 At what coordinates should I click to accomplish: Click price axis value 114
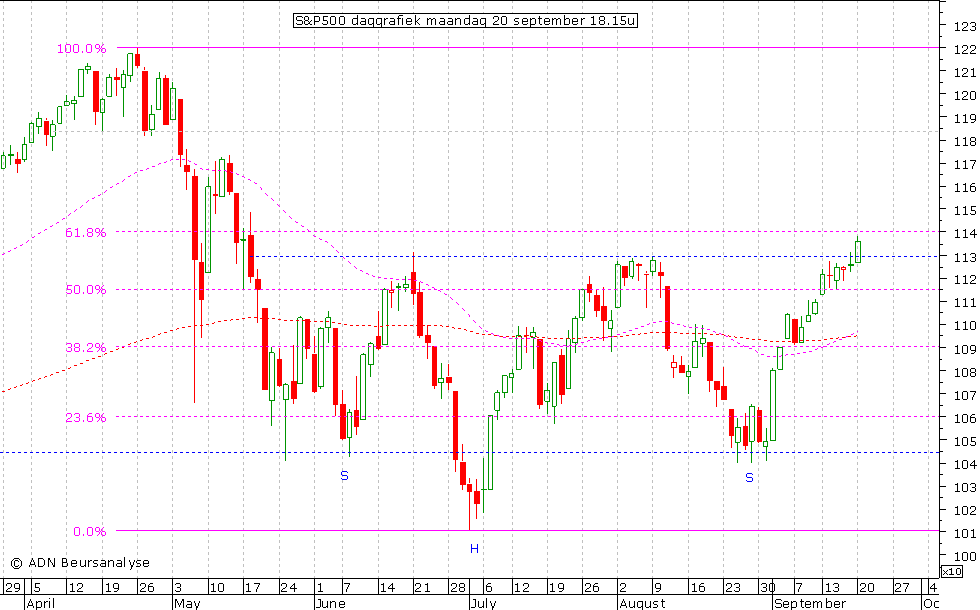click(965, 234)
